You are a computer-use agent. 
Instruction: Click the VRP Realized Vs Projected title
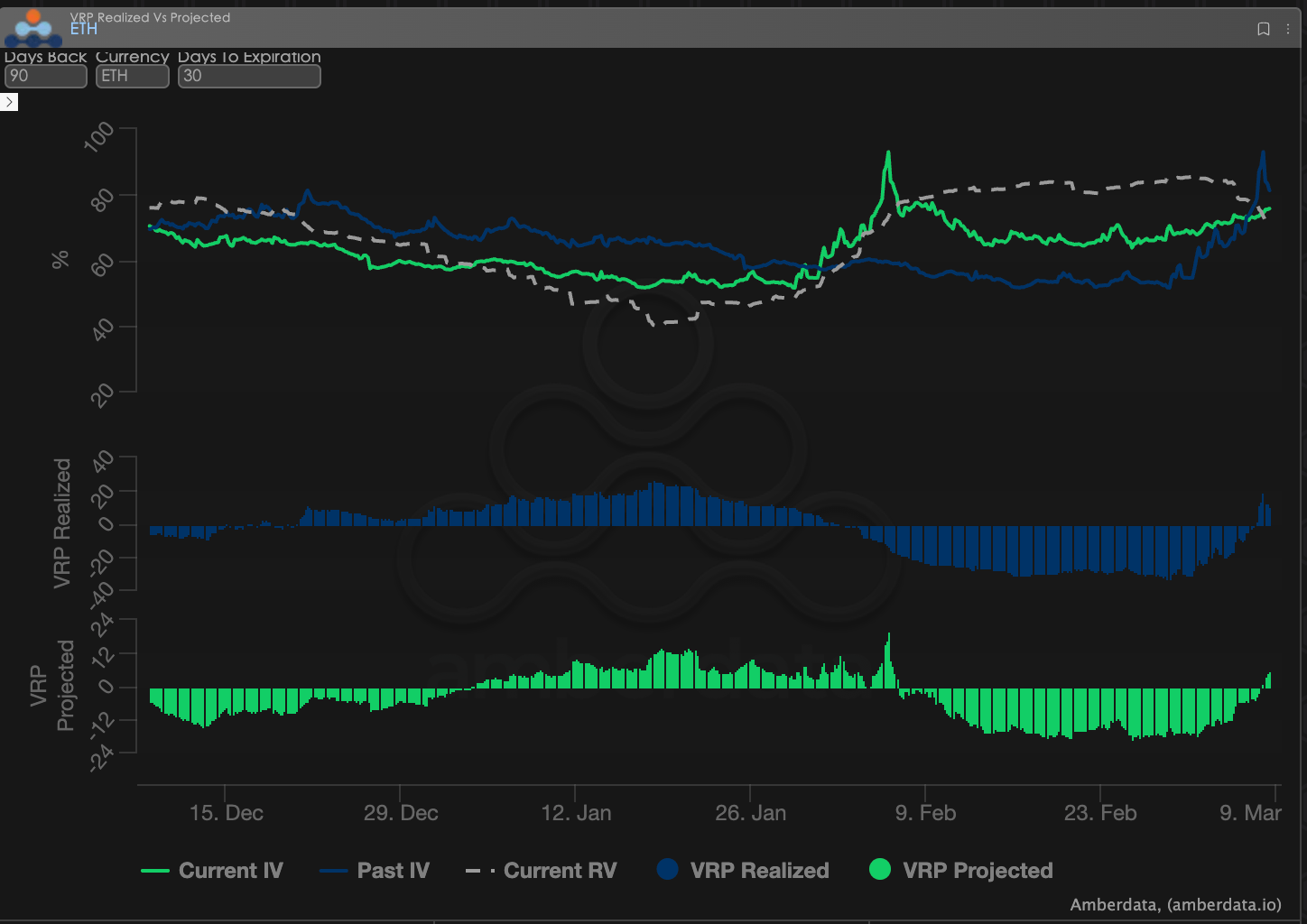(150, 17)
